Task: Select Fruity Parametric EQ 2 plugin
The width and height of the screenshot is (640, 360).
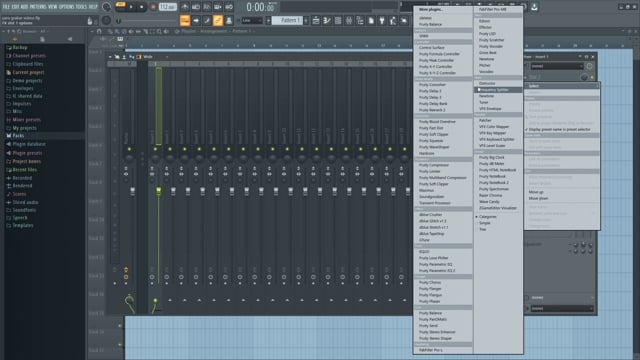Action: click(x=437, y=271)
